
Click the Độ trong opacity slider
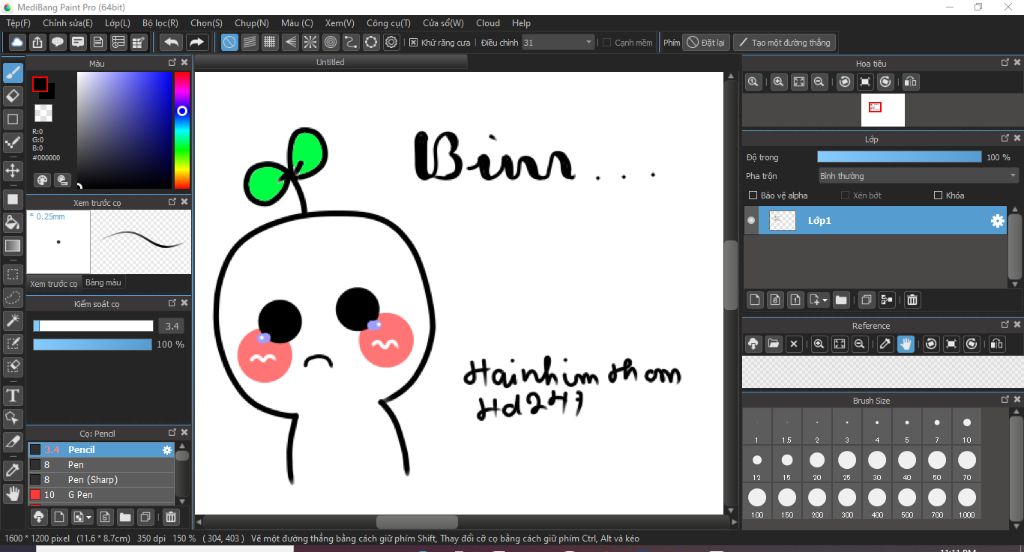click(899, 157)
